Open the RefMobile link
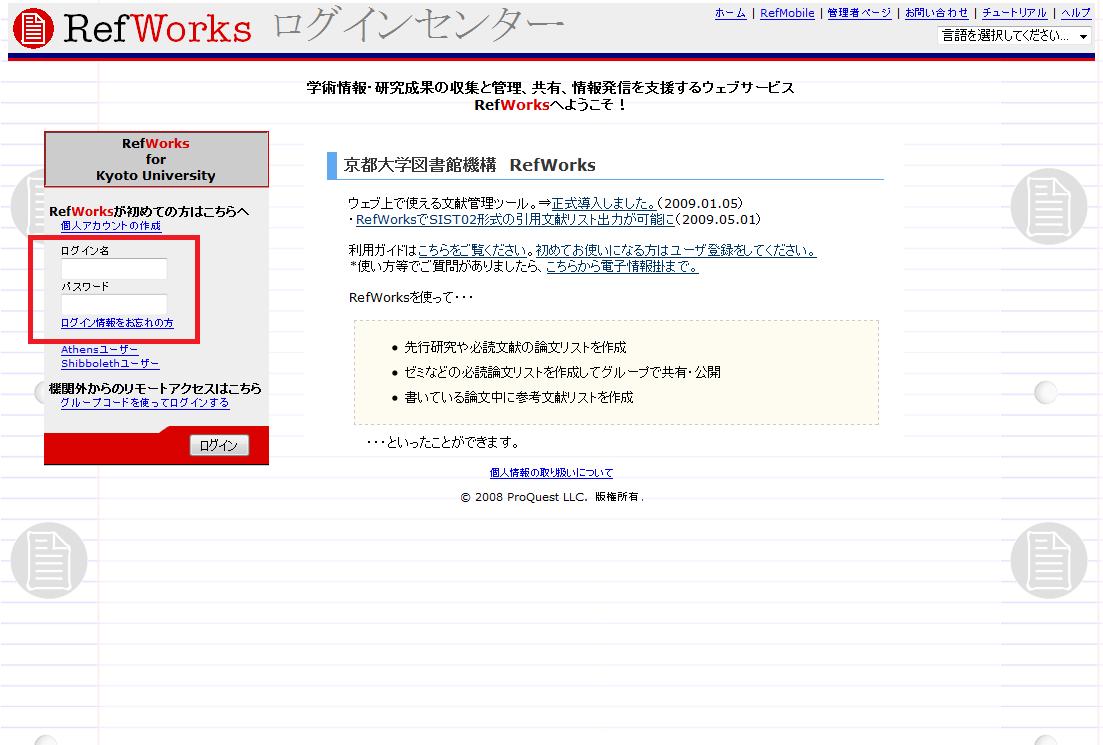 coord(787,13)
